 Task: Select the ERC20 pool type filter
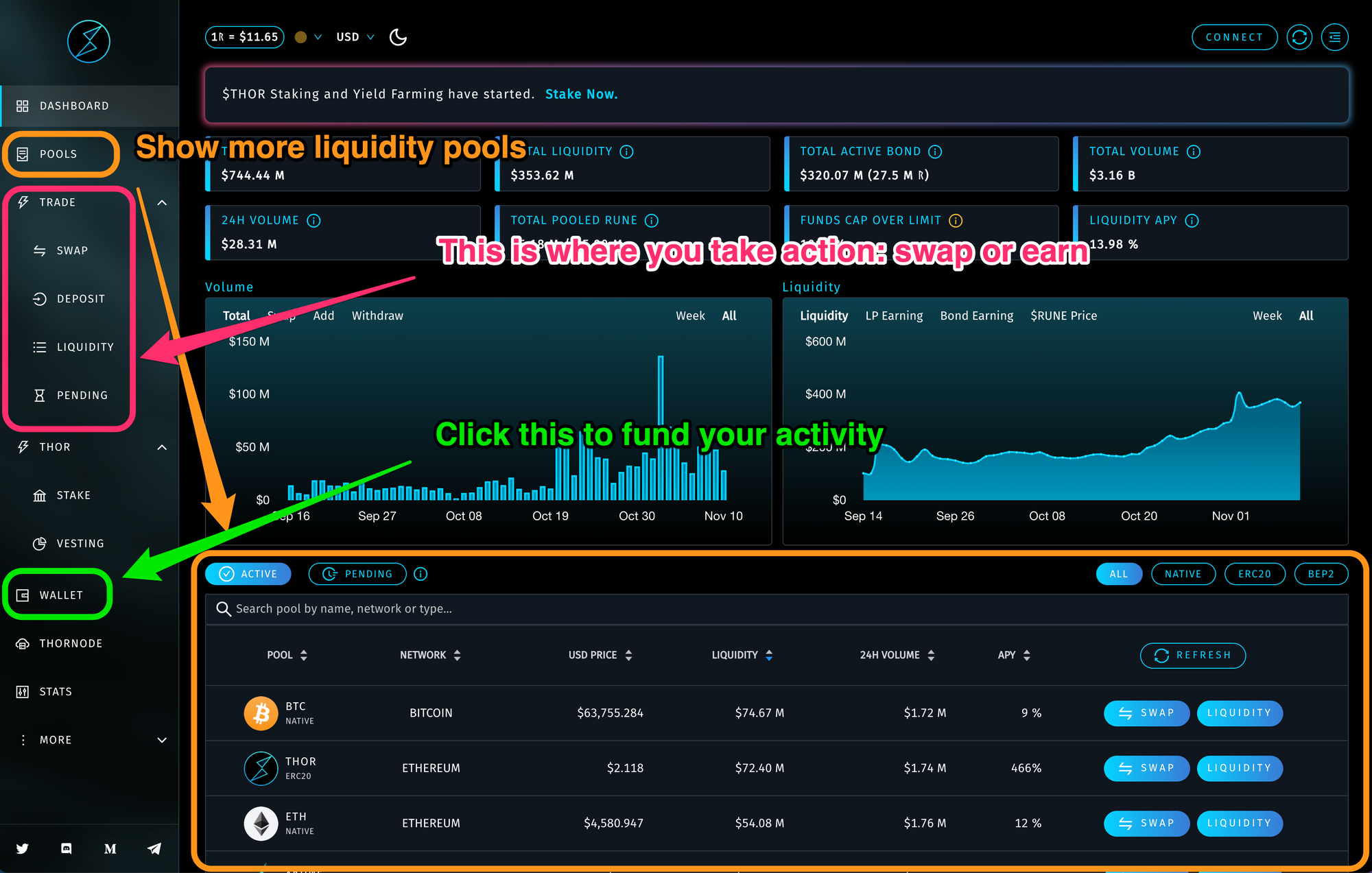(x=1254, y=574)
